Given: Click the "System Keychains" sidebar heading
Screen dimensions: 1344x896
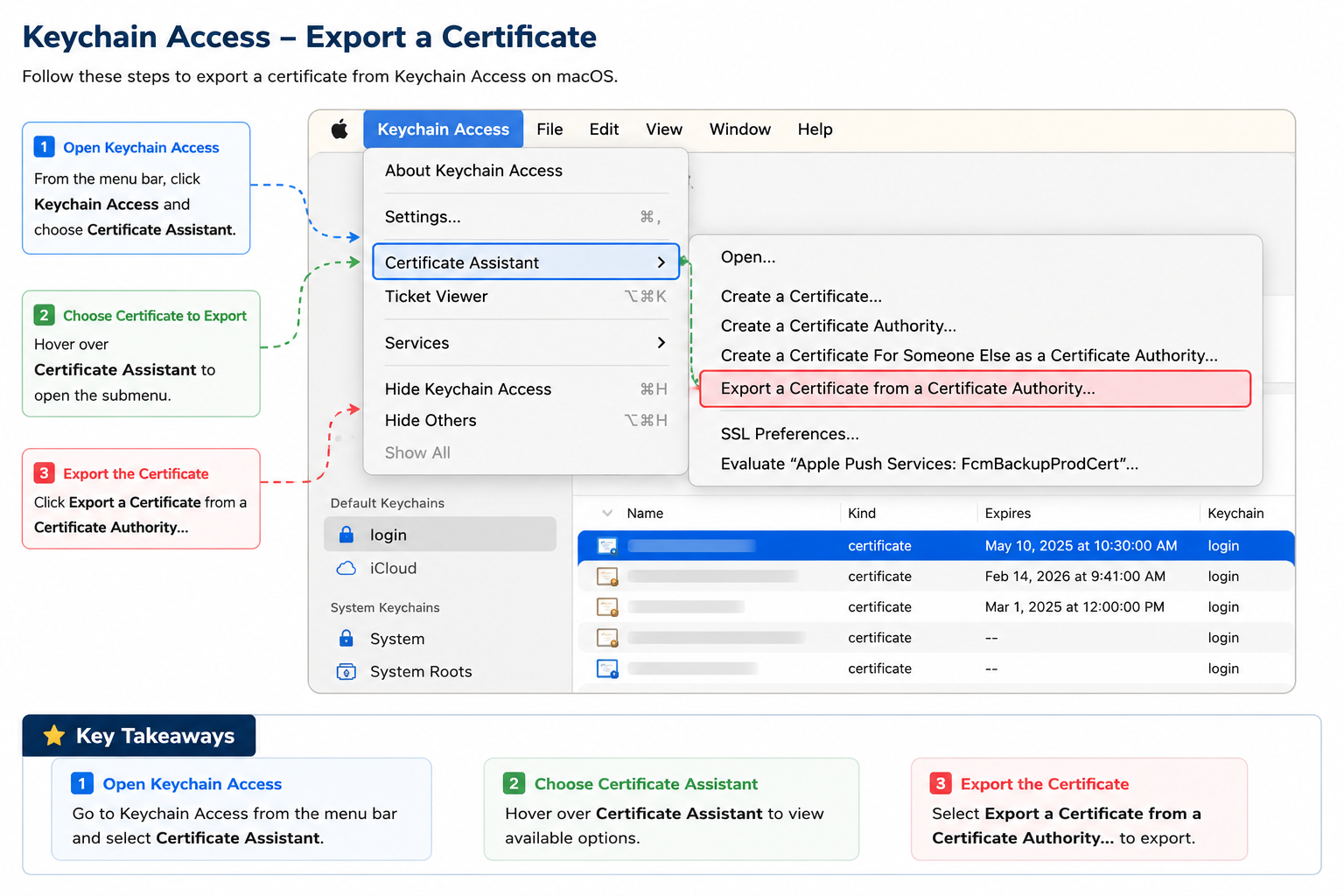Looking at the screenshot, I should pyautogui.click(x=385, y=607).
